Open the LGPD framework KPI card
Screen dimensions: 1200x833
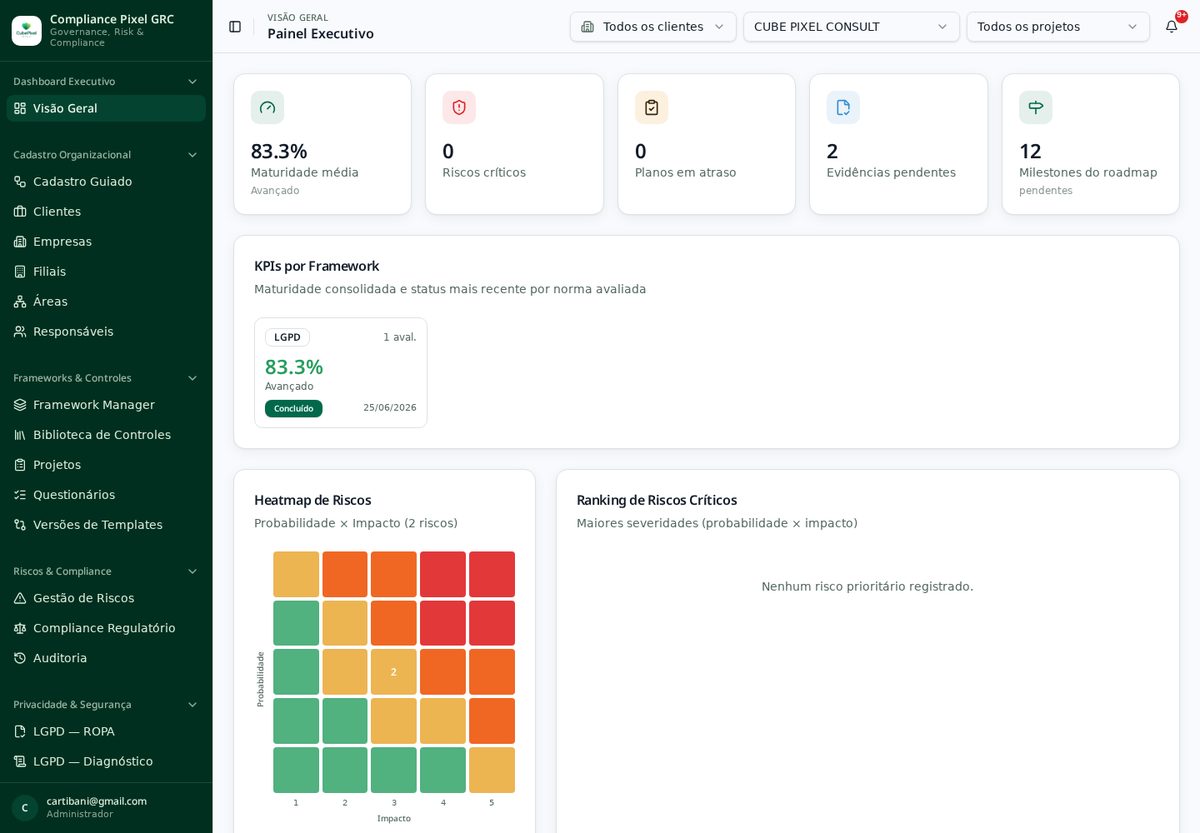340,373
